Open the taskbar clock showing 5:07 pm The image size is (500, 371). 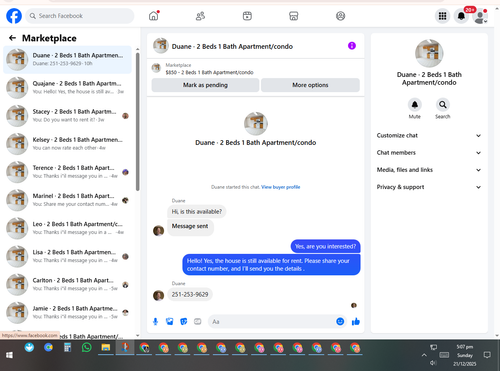click(465, 355)
